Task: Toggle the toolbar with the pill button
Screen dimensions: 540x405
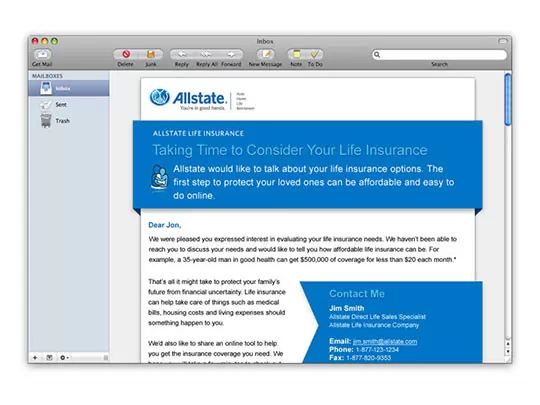Action: [503, 41]
